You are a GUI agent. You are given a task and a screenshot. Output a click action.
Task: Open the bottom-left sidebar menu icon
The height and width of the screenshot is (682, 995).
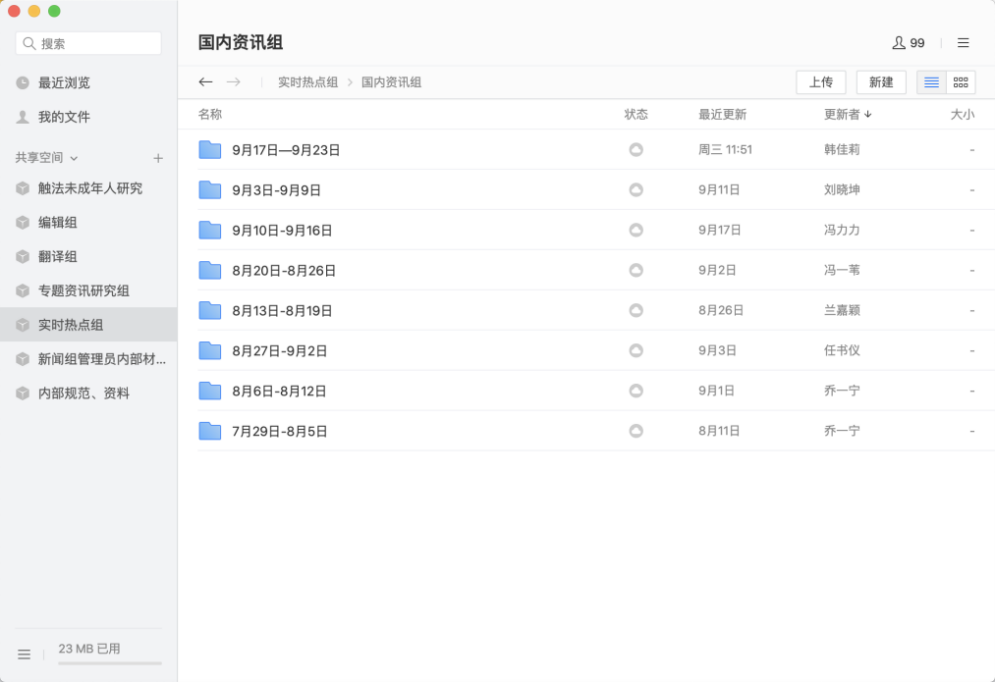[24, 654]
